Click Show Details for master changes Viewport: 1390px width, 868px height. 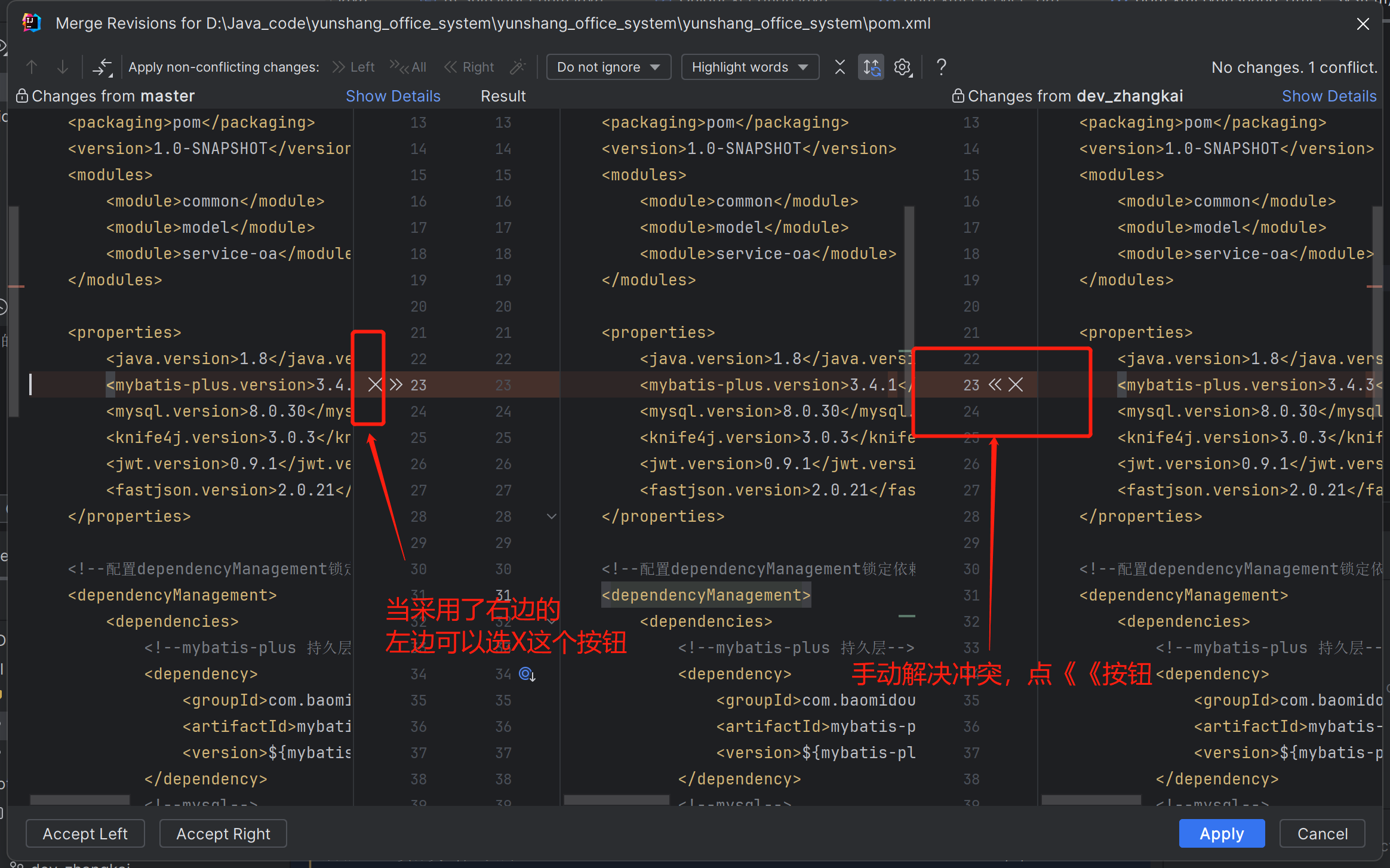393,96
